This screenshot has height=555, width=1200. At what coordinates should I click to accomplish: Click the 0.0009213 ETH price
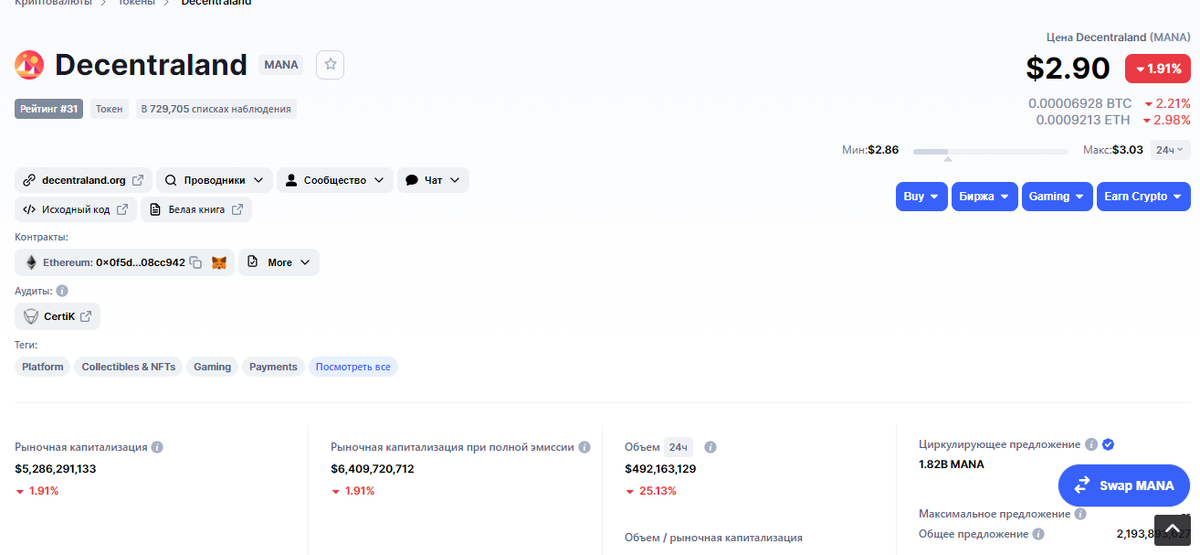coord(1083,119)
